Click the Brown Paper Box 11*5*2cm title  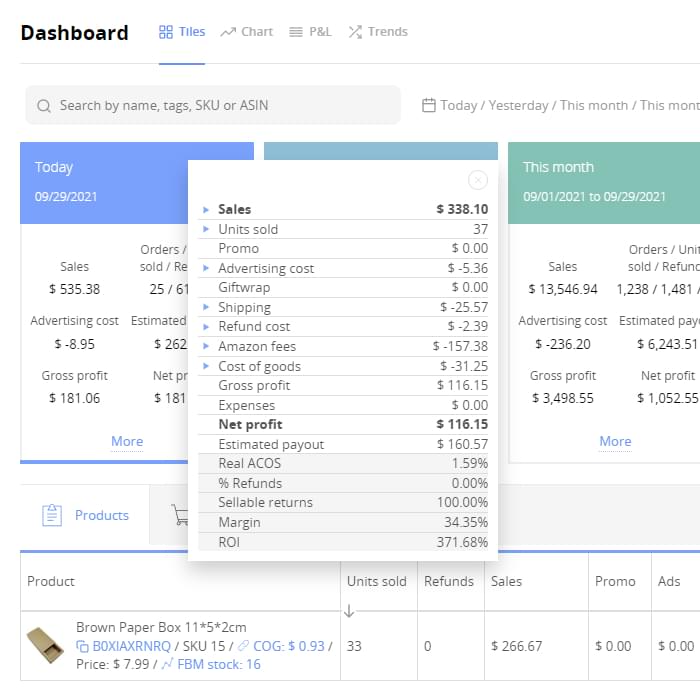click(x=161, y=627)
